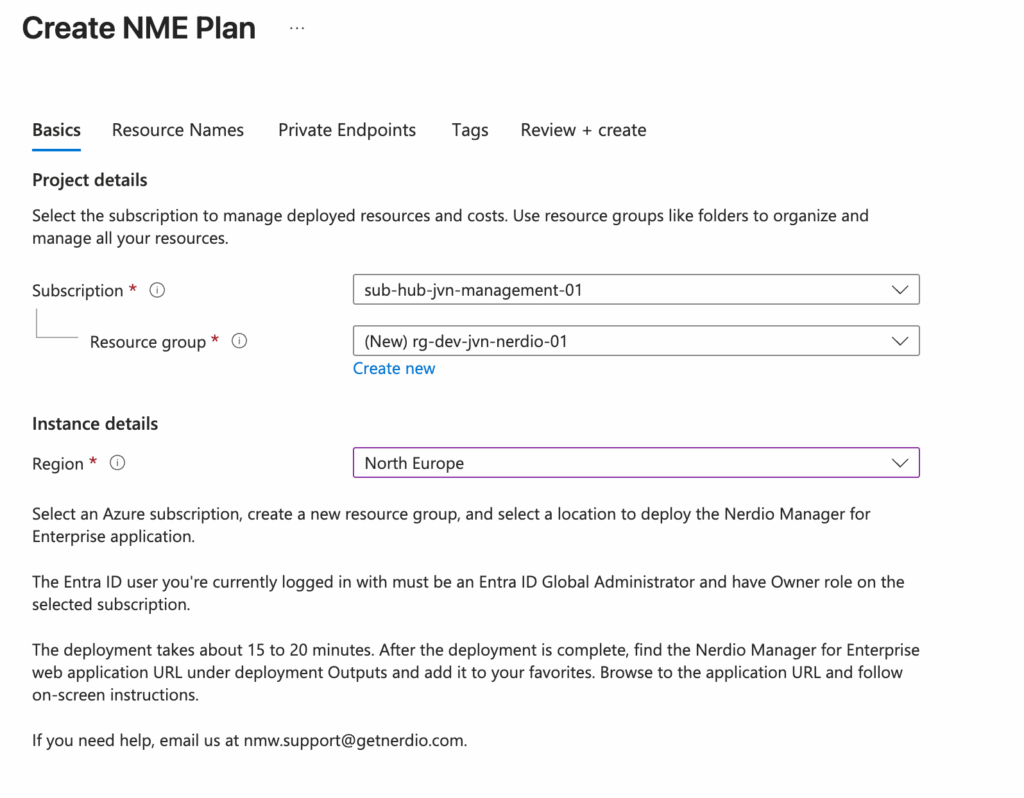The height and width of the screenshot is (798, 1024).
Task: Click the info icon beside Resource group
Action: point(239,341)
